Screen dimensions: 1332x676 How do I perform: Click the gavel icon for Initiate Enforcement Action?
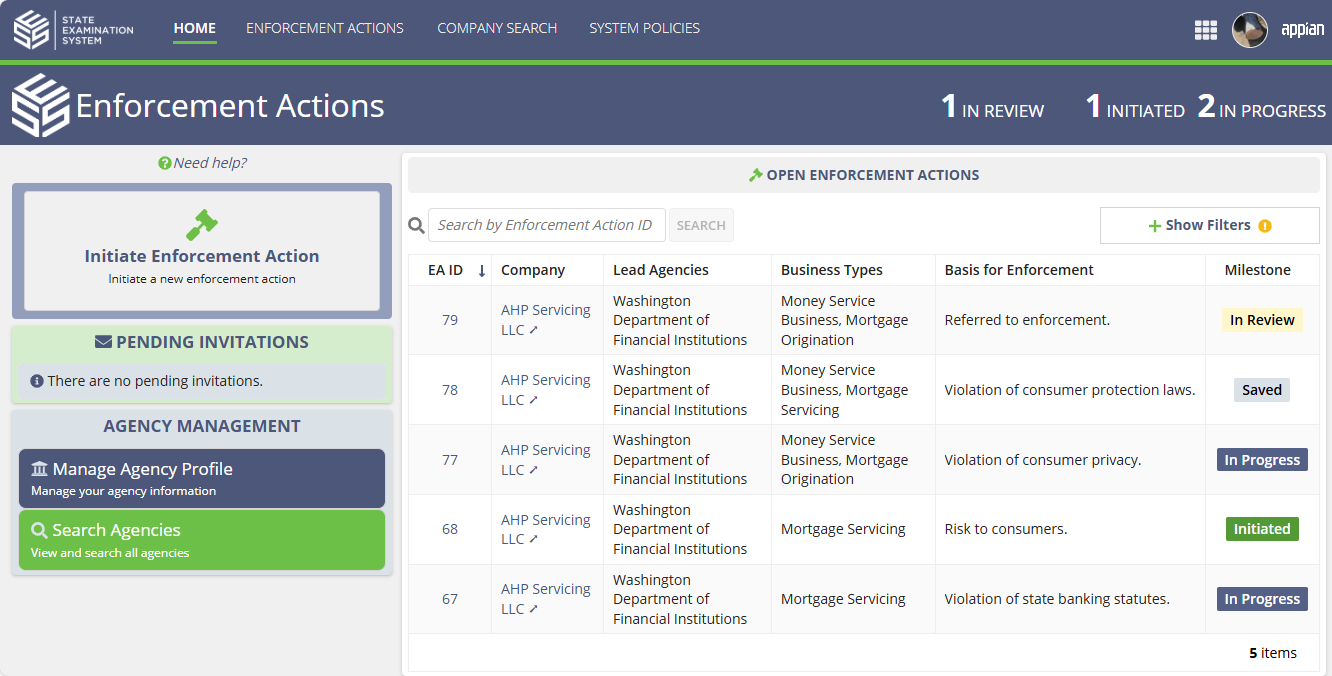pos(202,224)
